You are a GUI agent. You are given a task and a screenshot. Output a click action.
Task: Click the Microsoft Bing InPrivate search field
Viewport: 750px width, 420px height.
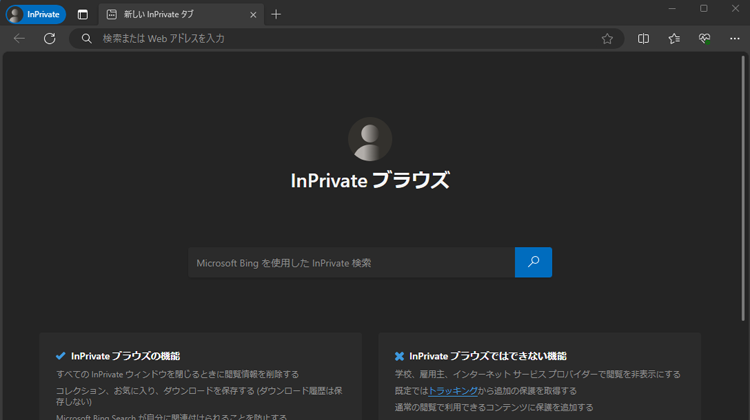352,263
